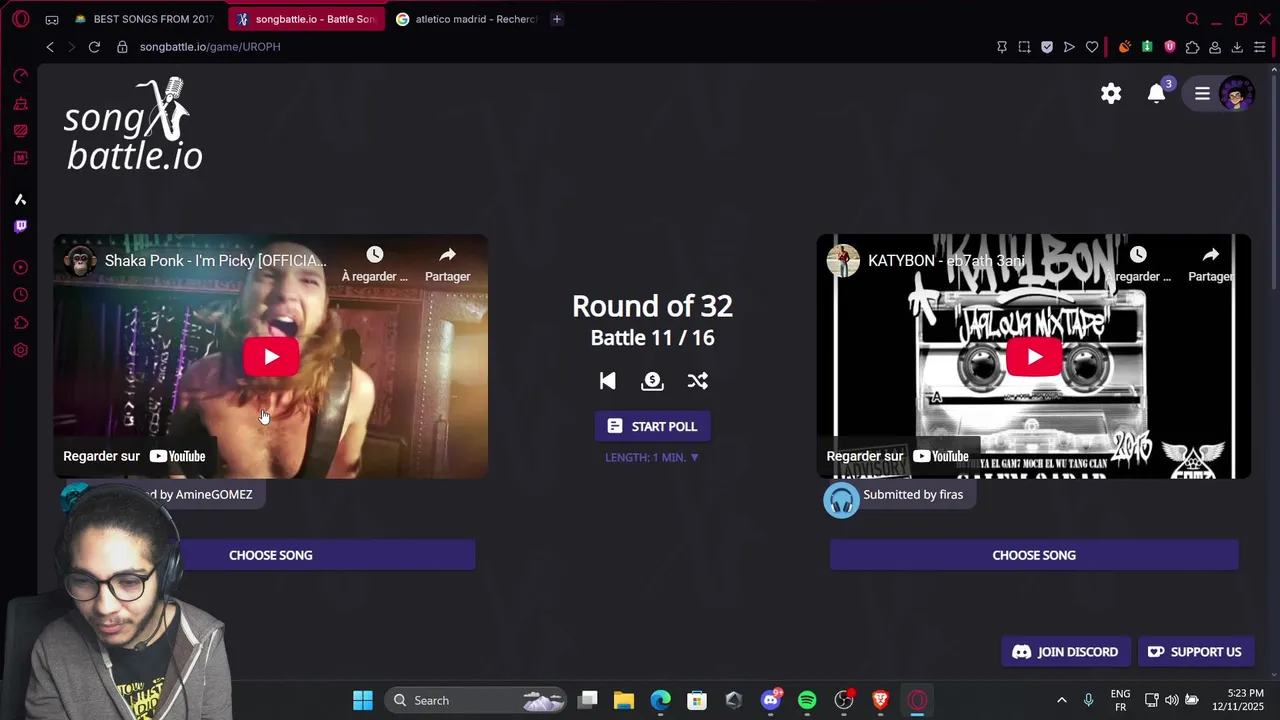Click the 'Submitted by firas' headphones avatar

(x=841, y=500)
